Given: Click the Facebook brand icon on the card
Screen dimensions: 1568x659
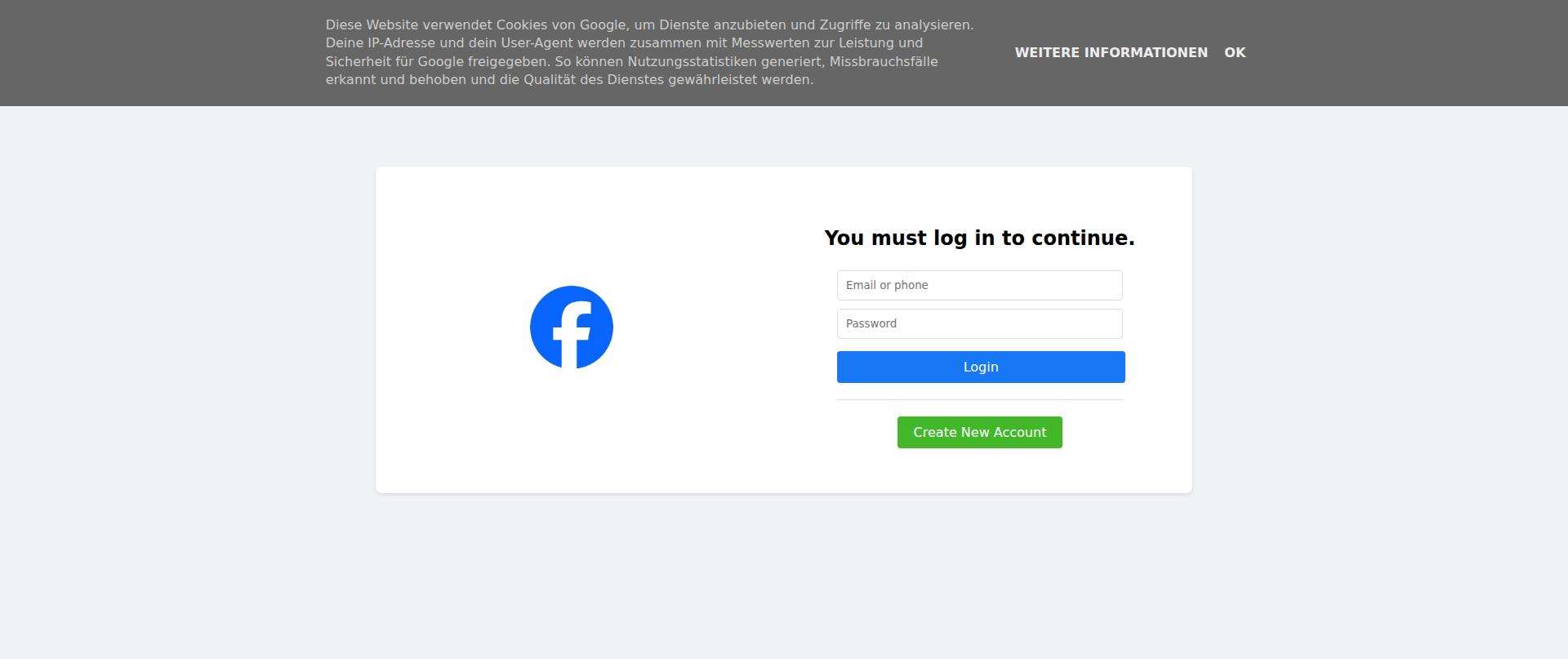Looking at the screenshot, I should tap(572, 327).
